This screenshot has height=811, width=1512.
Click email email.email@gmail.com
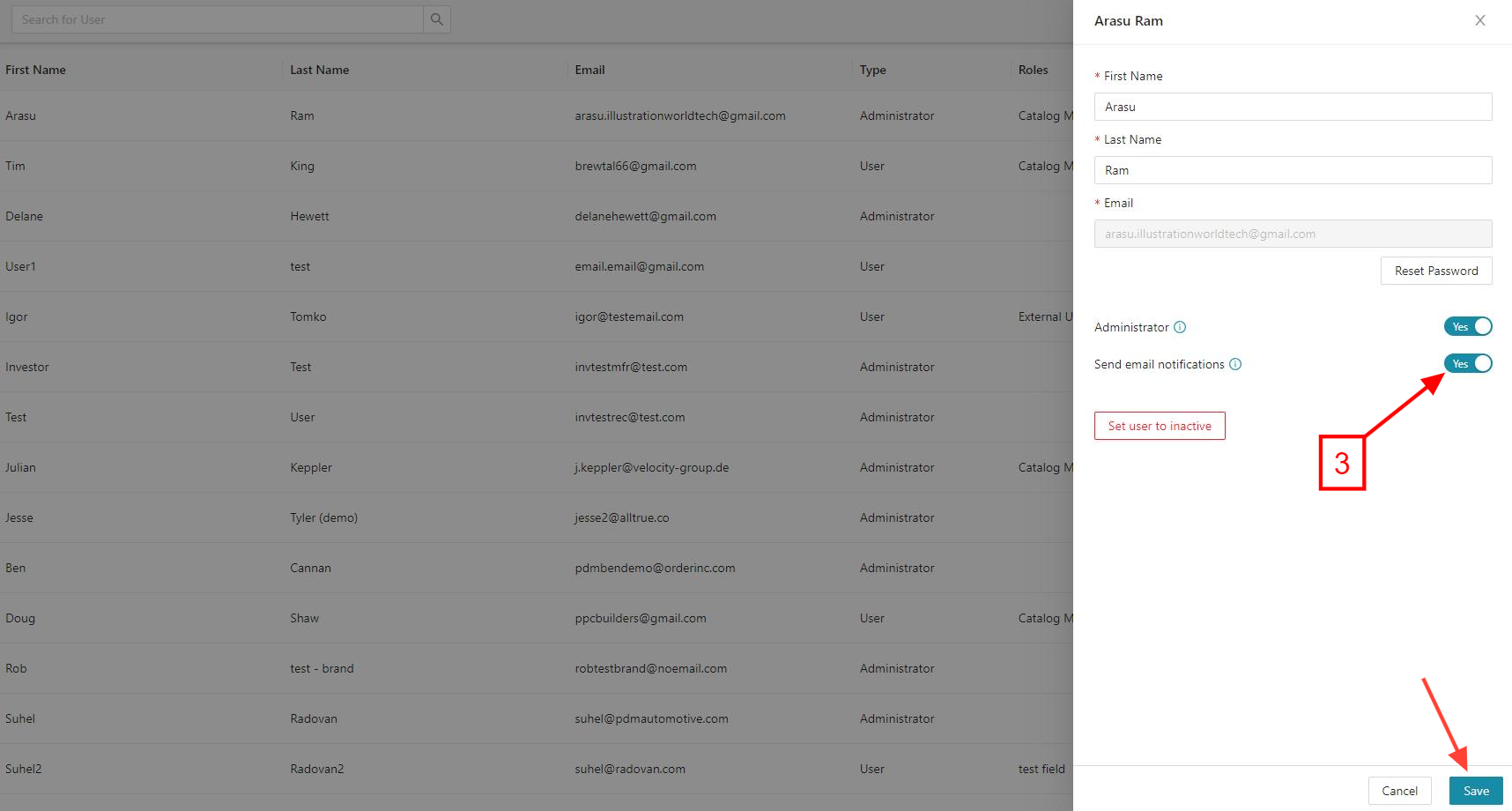tap(639, 266)
